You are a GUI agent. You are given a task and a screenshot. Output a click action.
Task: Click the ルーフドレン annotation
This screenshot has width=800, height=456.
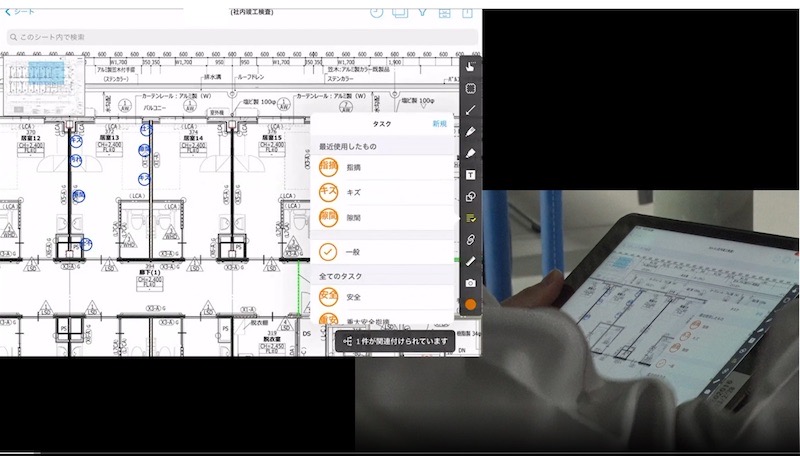[x=251, y=77]
